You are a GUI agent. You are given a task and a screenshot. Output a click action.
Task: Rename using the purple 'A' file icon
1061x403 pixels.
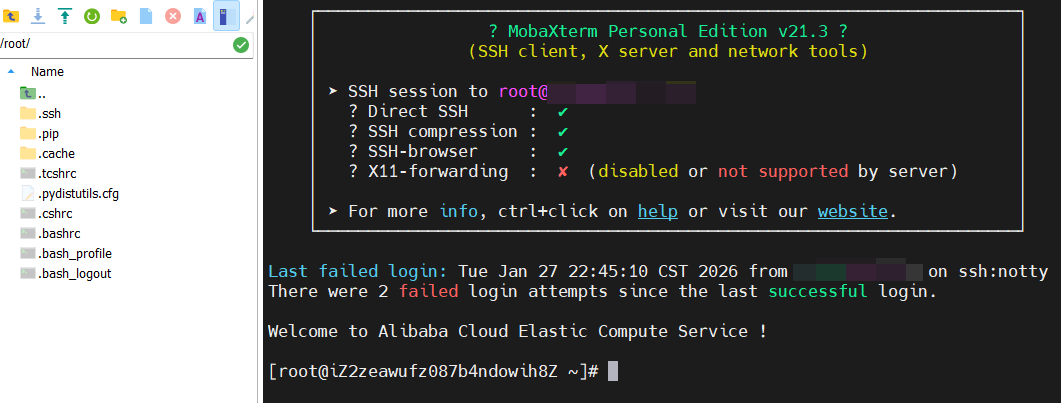coord(200,16)
